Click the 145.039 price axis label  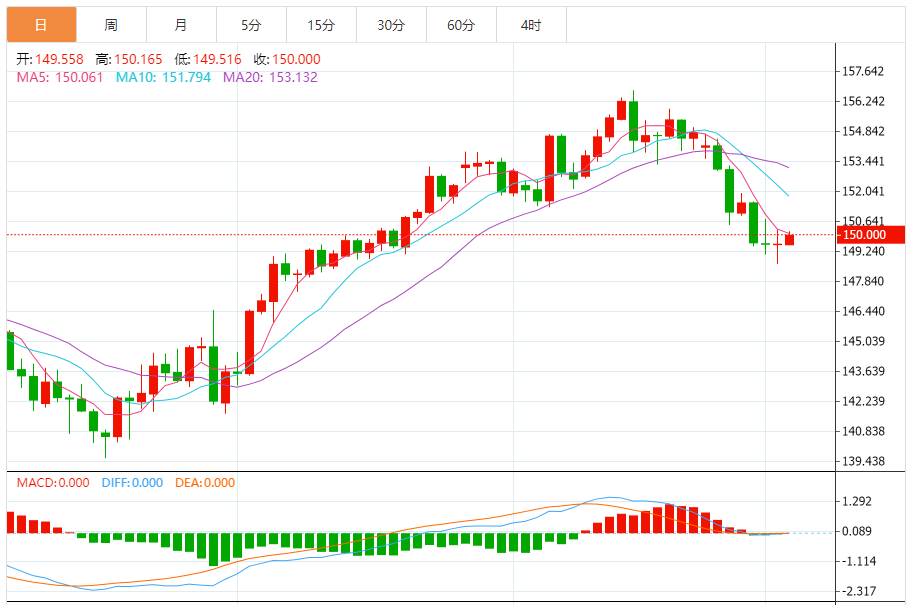coord(863,341)
